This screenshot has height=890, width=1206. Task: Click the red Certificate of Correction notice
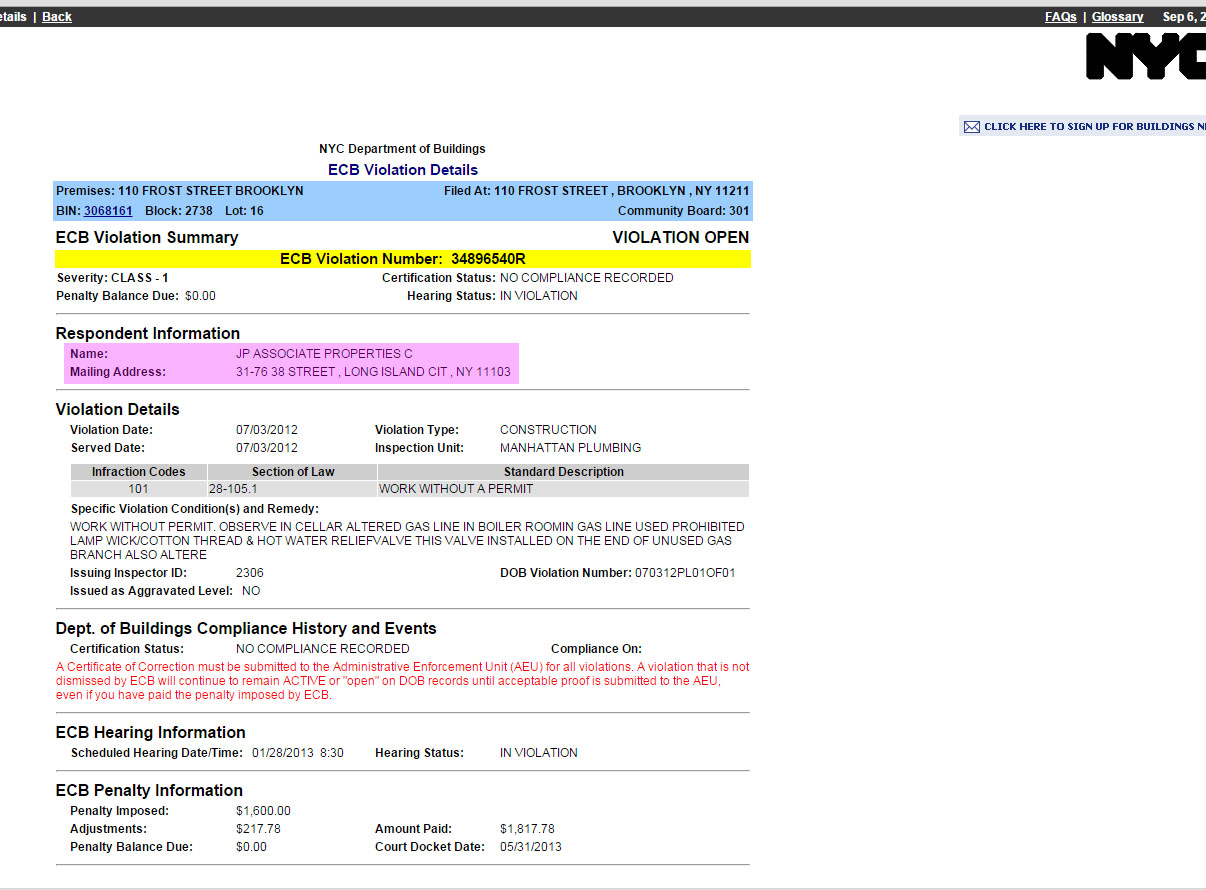click(x=402, y=681)
